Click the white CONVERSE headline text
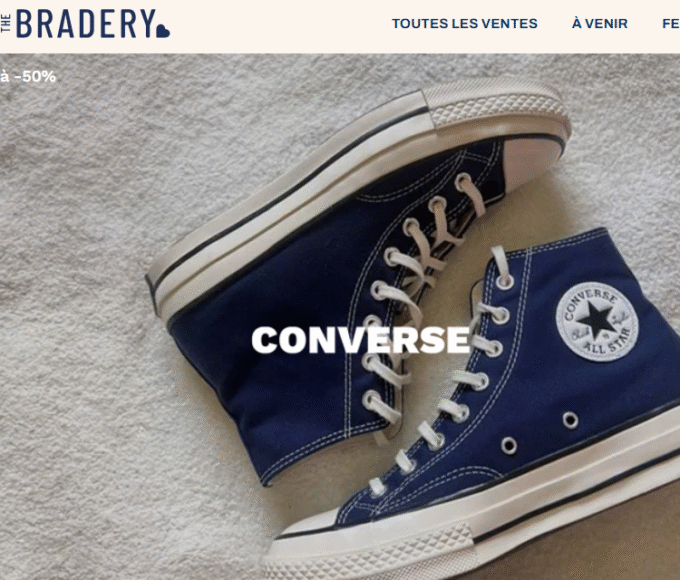Screen dimensions: 680x580 [x=361, y=340]
